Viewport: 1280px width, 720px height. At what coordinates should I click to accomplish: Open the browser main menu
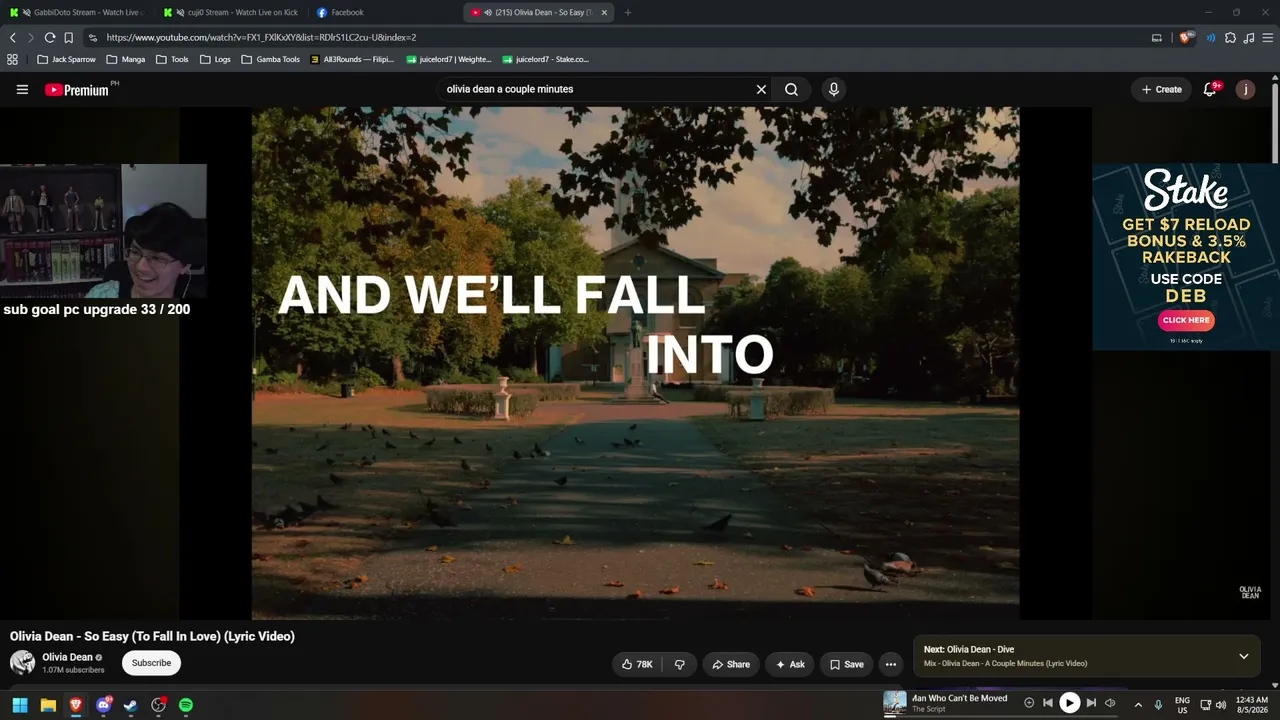1267,37
